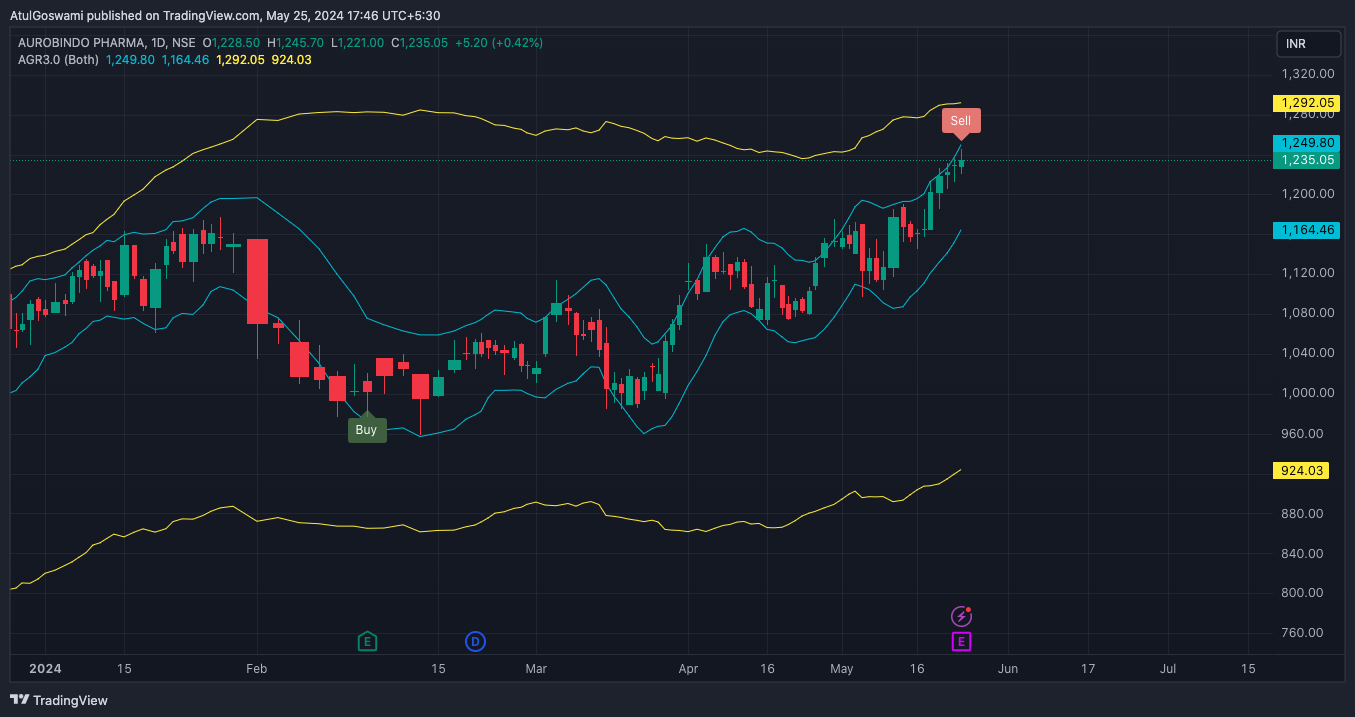The width and height of the screenshot is (1355, 717).
Task: Click the indicator value 924.03 in legend
Action: [x=292, y=60]
